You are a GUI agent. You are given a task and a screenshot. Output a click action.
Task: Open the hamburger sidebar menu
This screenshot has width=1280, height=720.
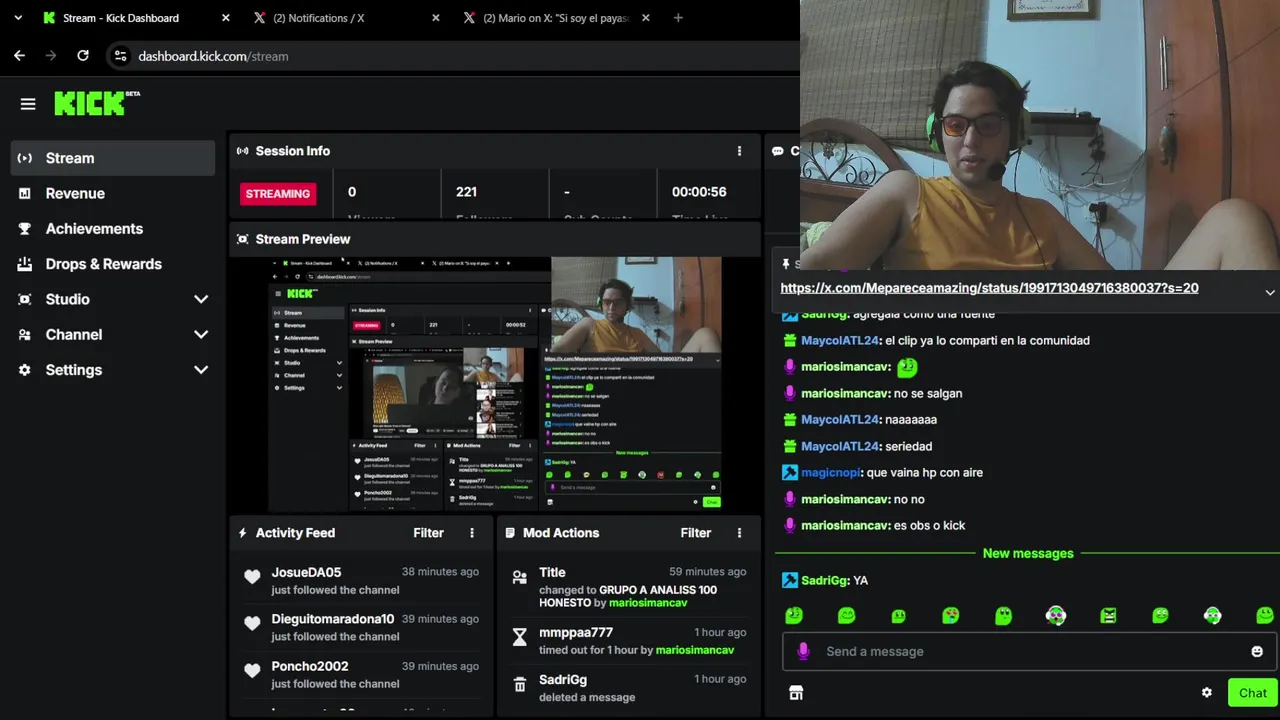tap(28, 104)
